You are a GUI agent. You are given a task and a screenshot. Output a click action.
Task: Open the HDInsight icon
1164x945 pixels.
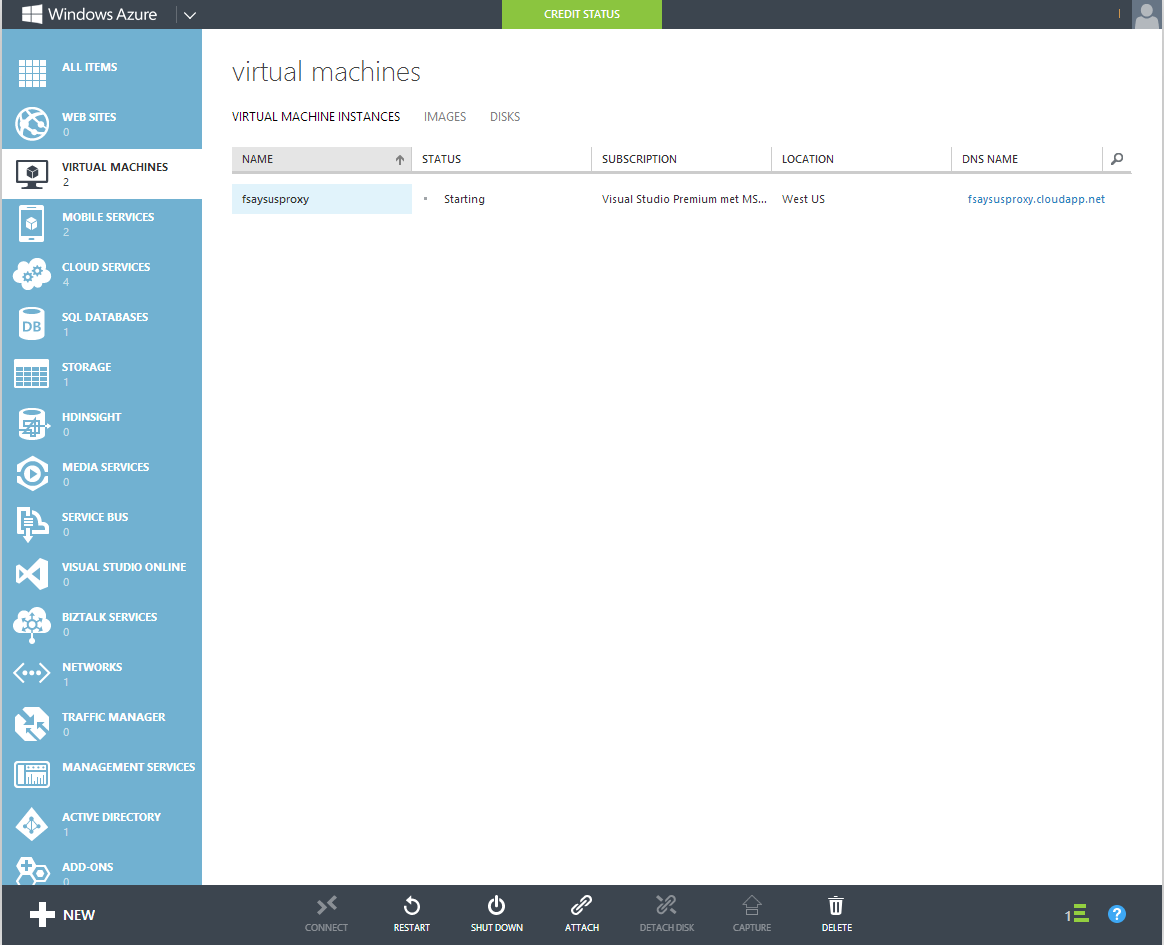pyautogui.click(x=32, y=424)
